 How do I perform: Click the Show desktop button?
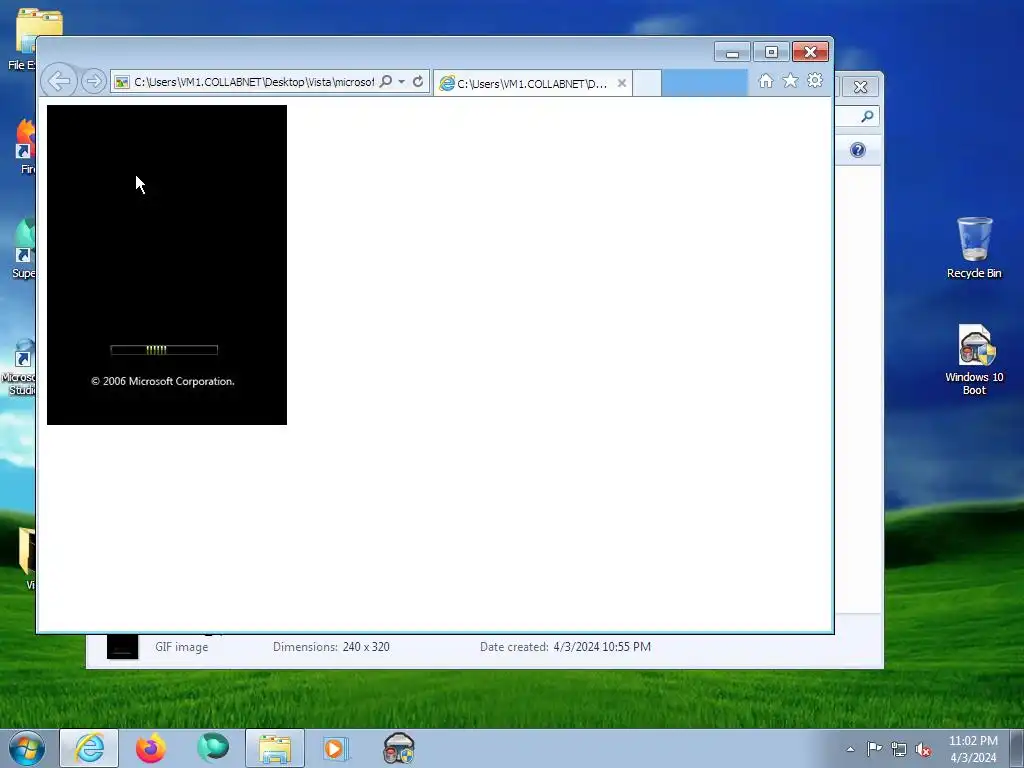pyautogui.click(x=1017, y=748)
